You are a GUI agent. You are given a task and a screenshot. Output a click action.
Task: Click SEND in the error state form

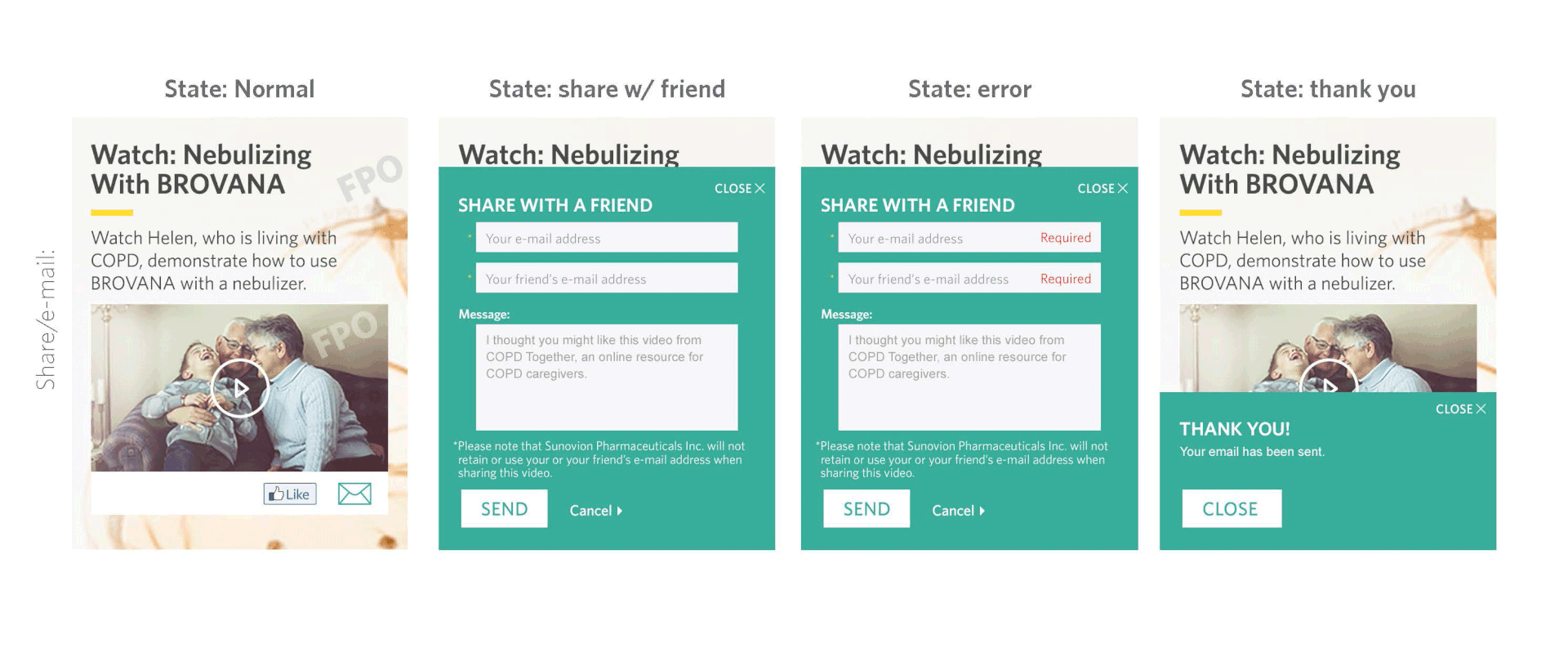866,508
